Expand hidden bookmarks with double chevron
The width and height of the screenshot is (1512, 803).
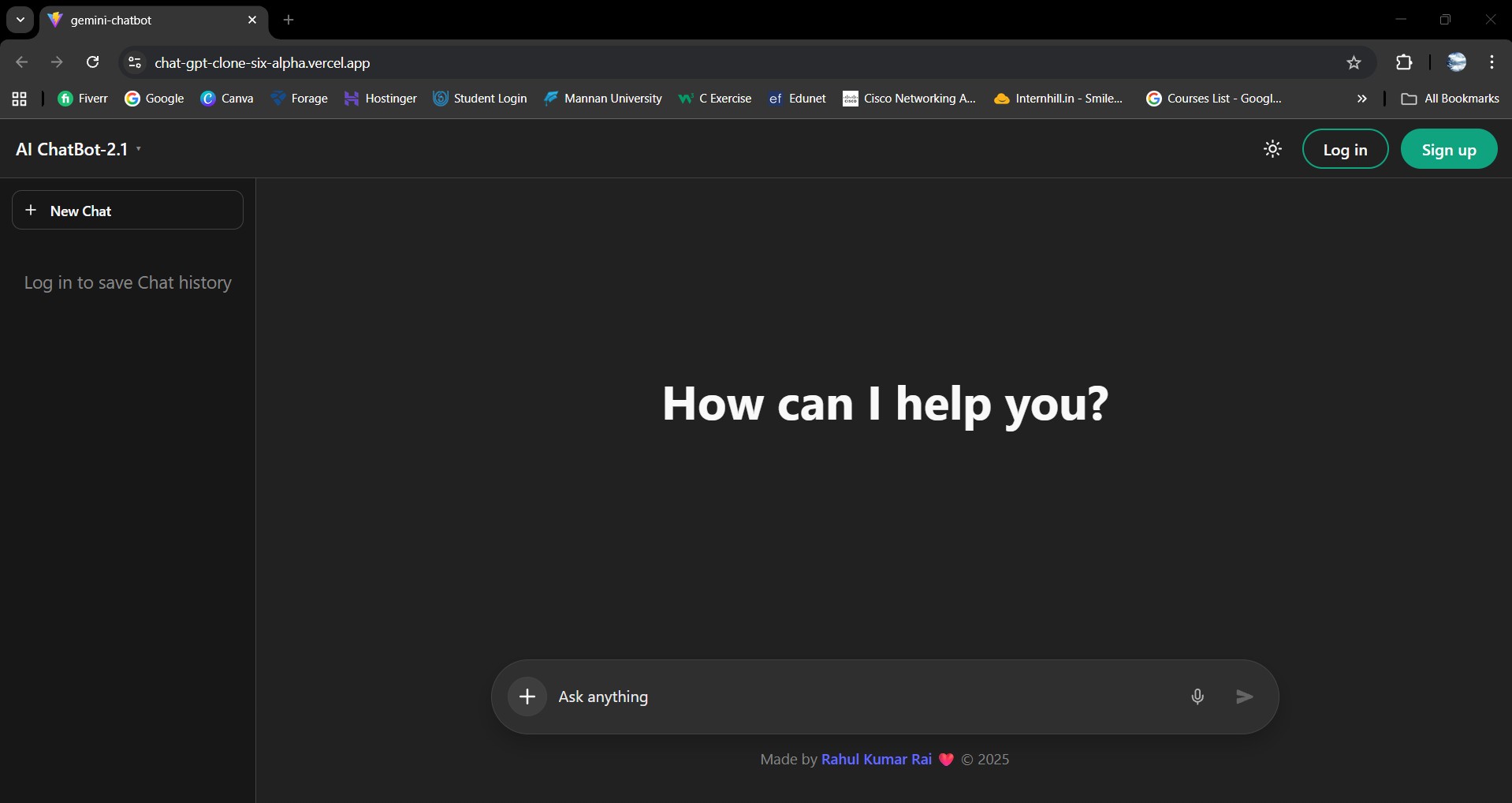(1361, 99)
